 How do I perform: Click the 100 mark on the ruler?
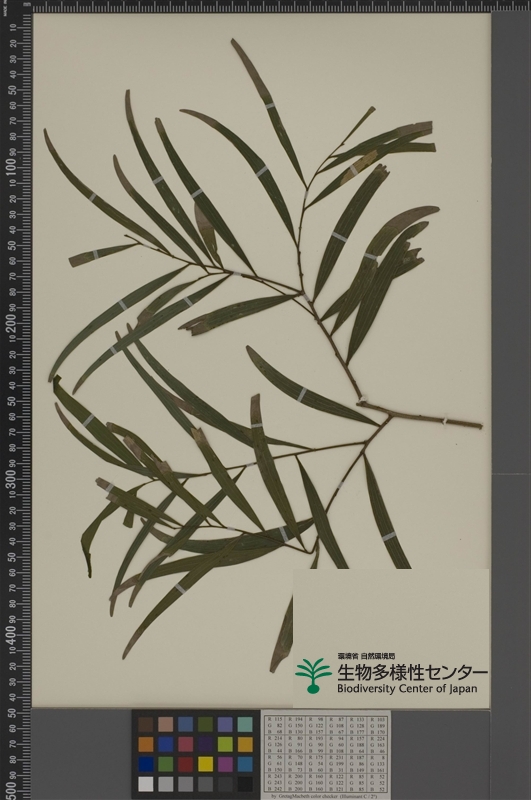click(12, 169)
